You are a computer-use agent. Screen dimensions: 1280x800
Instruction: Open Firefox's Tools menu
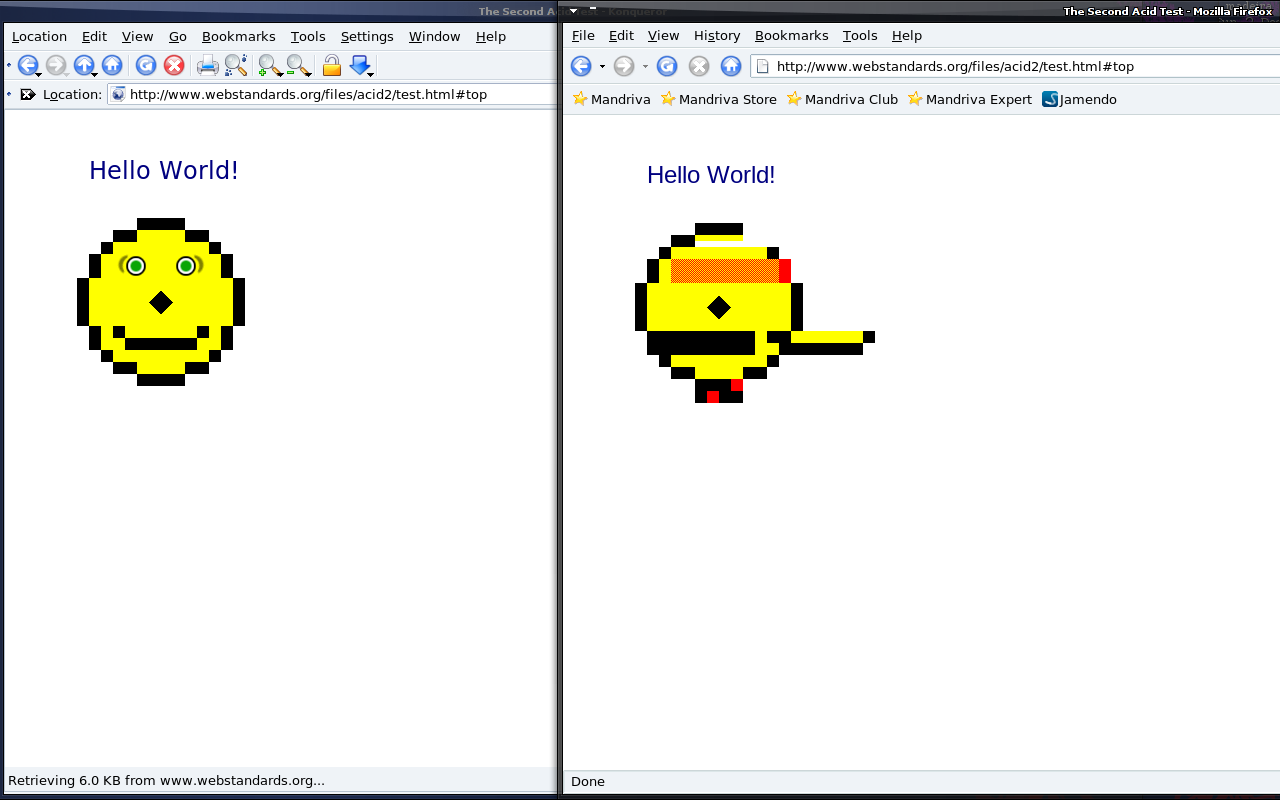860,35
